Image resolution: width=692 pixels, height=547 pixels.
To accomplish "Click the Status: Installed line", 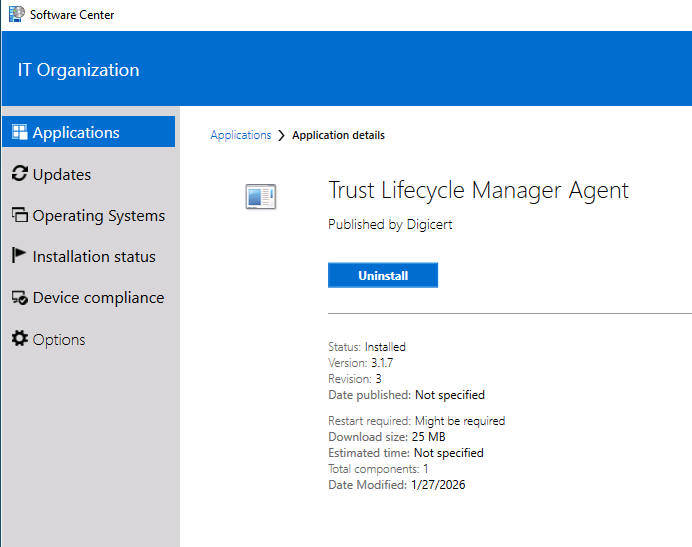I will 367,347.
